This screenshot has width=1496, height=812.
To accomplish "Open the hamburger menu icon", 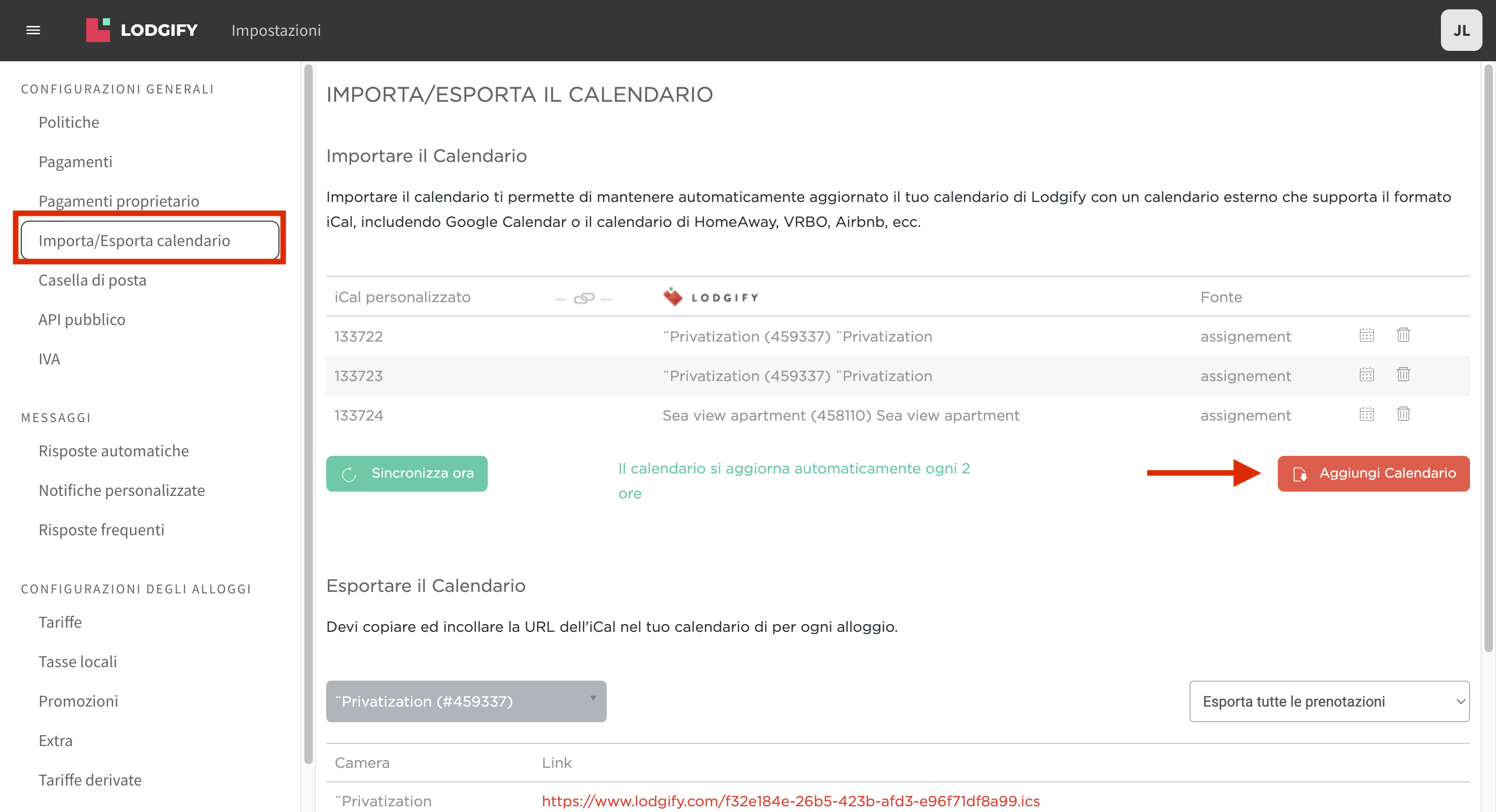I will click(x=33, y=30).
